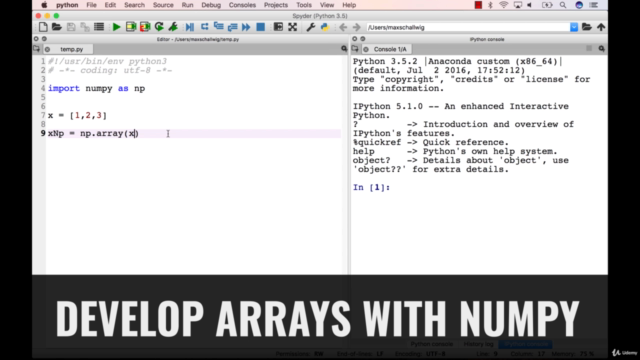The width and height of the screenshot is (640, 360).
Task: Run the file with the green play icon
Action: 116,27
